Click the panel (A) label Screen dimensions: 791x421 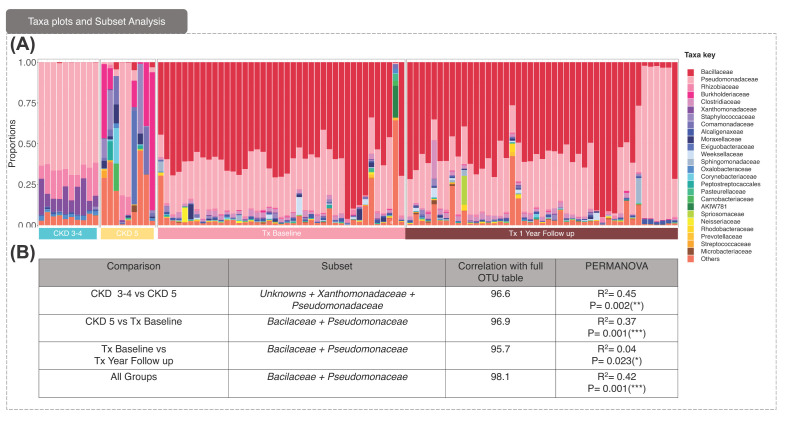[x=23, y=45]
